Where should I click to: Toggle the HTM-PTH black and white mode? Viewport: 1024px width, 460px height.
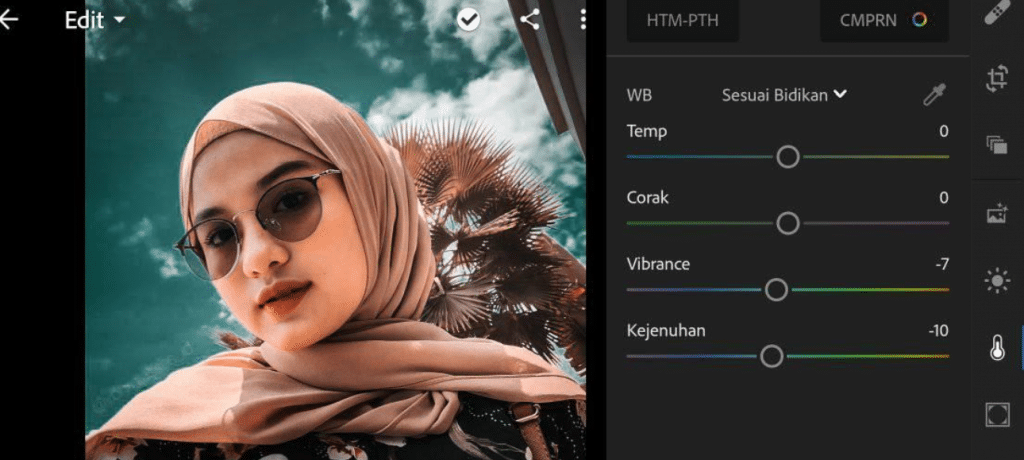pyautogui.click(x=683, y=20)
